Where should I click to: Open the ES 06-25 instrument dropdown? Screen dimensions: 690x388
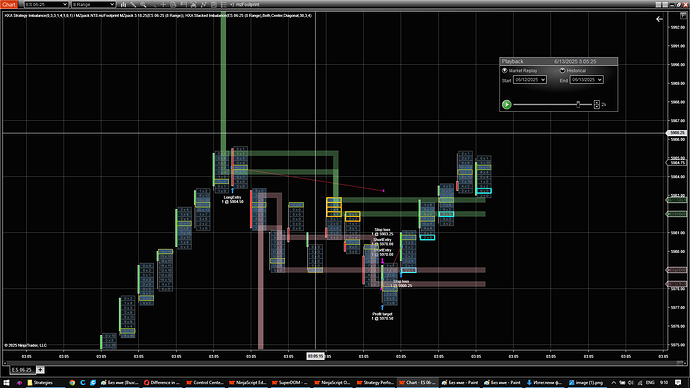click(46, 4)
